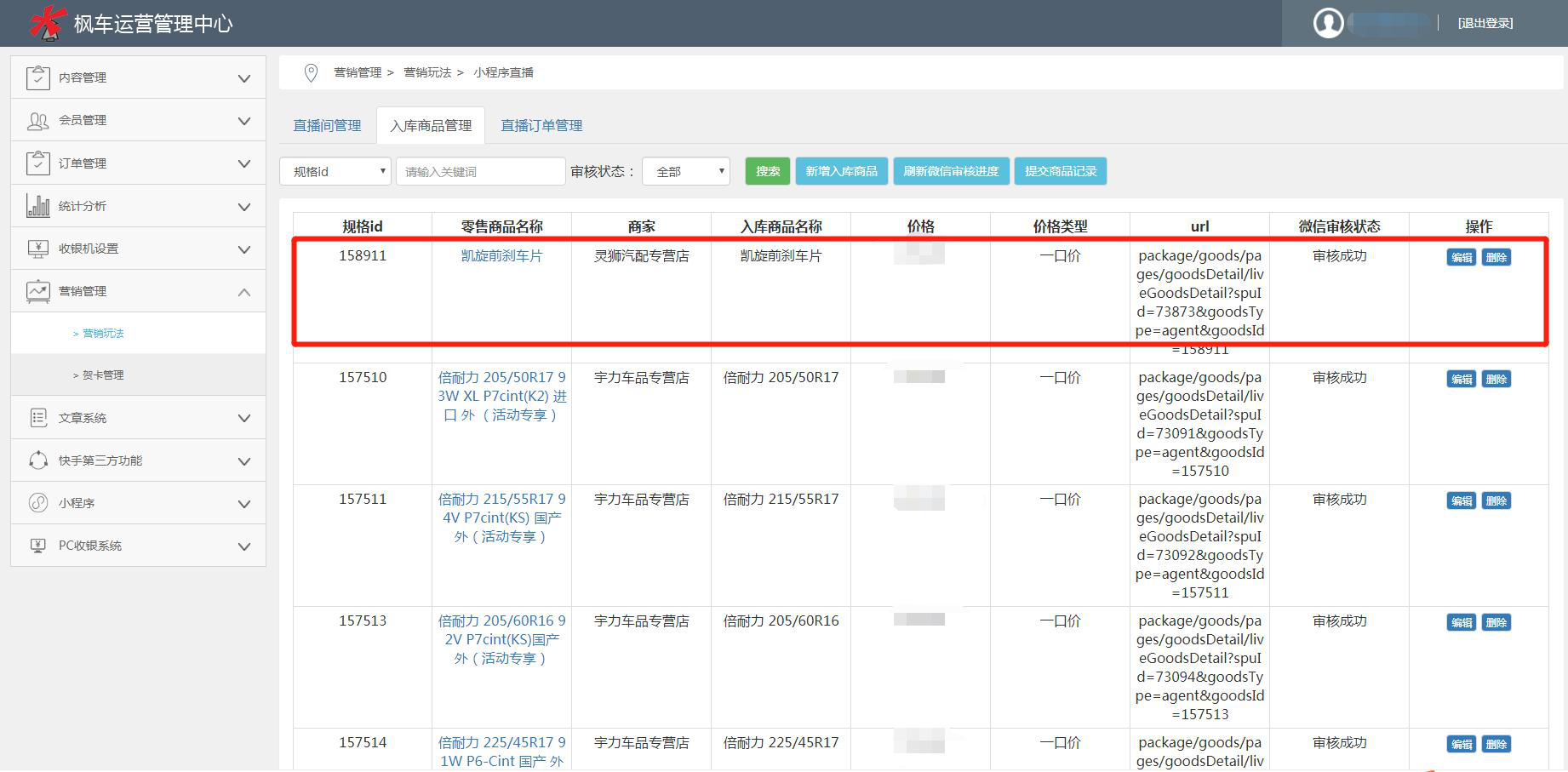Click 删除 for row 158911
The image size is (1568, 772).
[x=1496, y=258]
